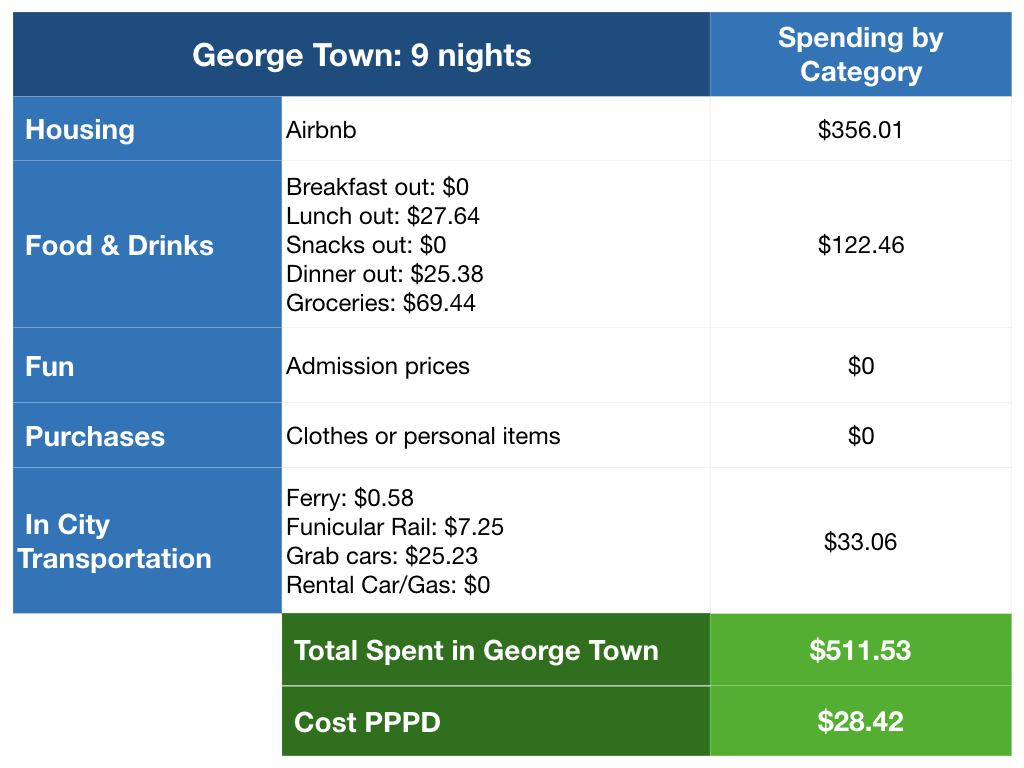Click the Fun row label

point(50,366)
